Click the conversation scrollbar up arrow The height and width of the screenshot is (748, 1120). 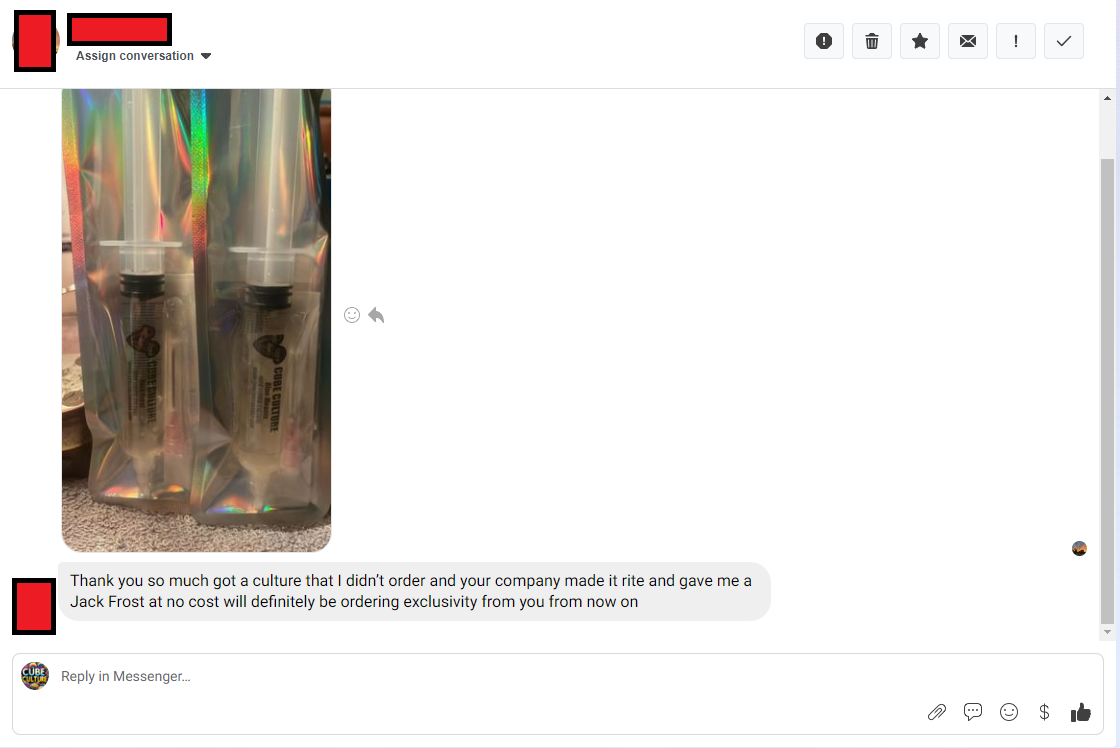[1107, 98]
